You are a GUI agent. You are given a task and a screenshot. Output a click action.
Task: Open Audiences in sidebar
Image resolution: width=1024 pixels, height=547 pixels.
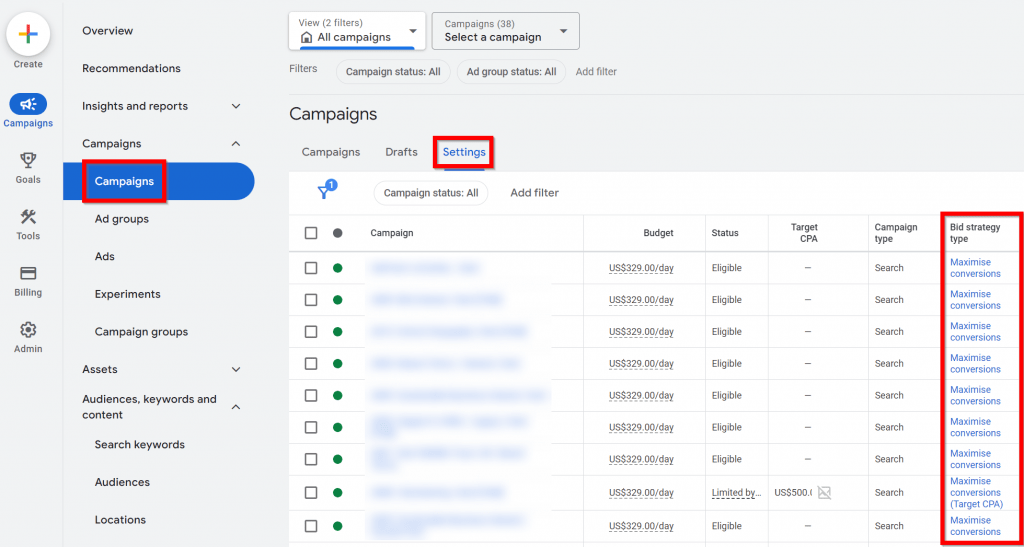(x=122, y=482)
